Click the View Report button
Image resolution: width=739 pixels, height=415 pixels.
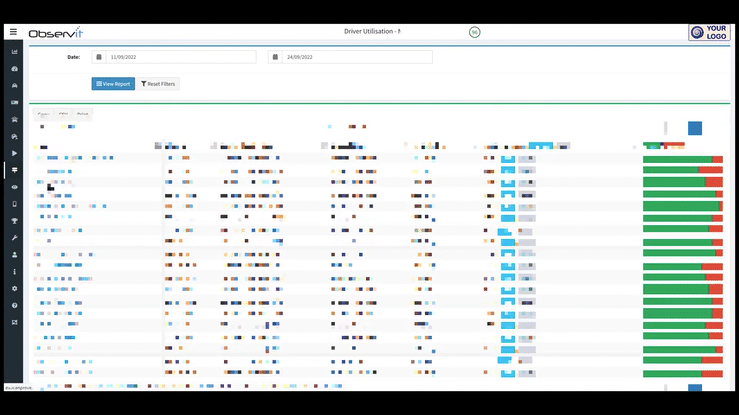click(x=113, y=84)
